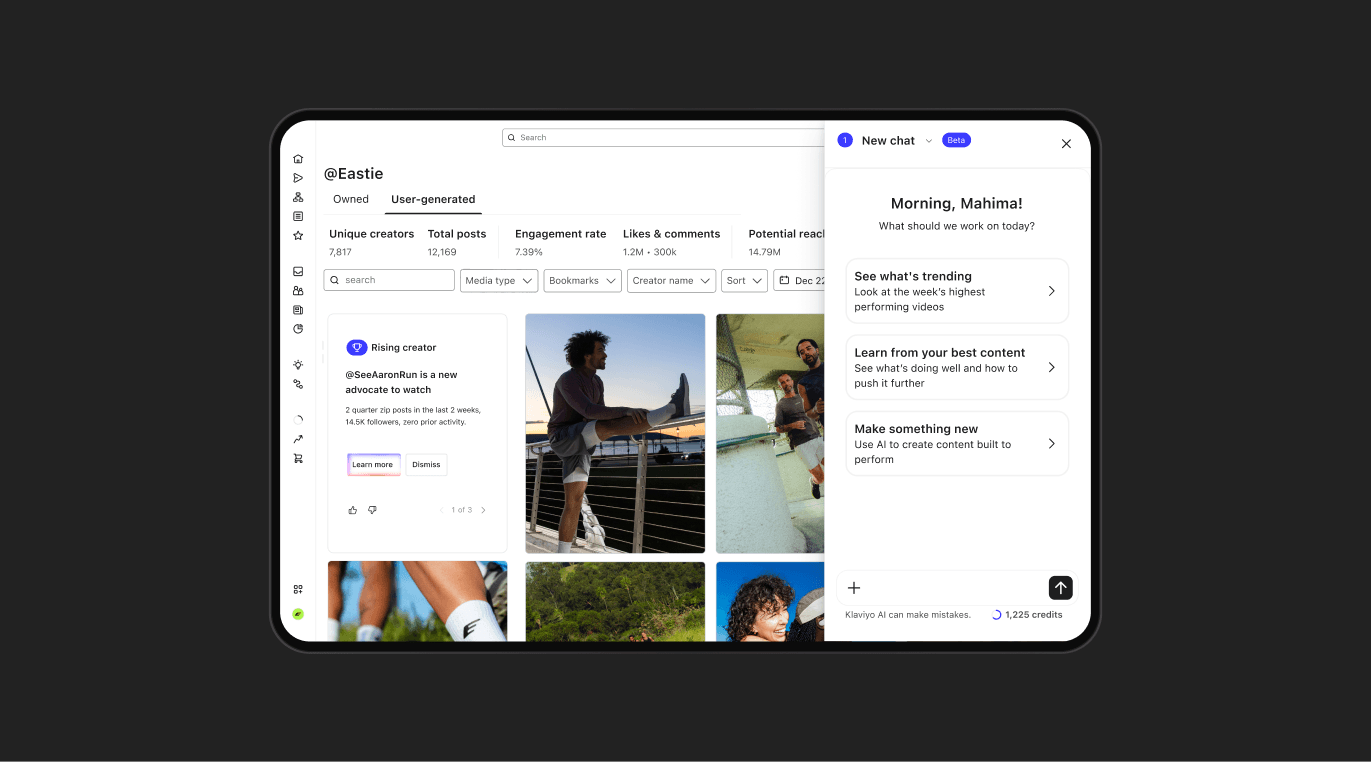
Task: Open the trending arrow icon in sidebar
Action: point(298,439)
